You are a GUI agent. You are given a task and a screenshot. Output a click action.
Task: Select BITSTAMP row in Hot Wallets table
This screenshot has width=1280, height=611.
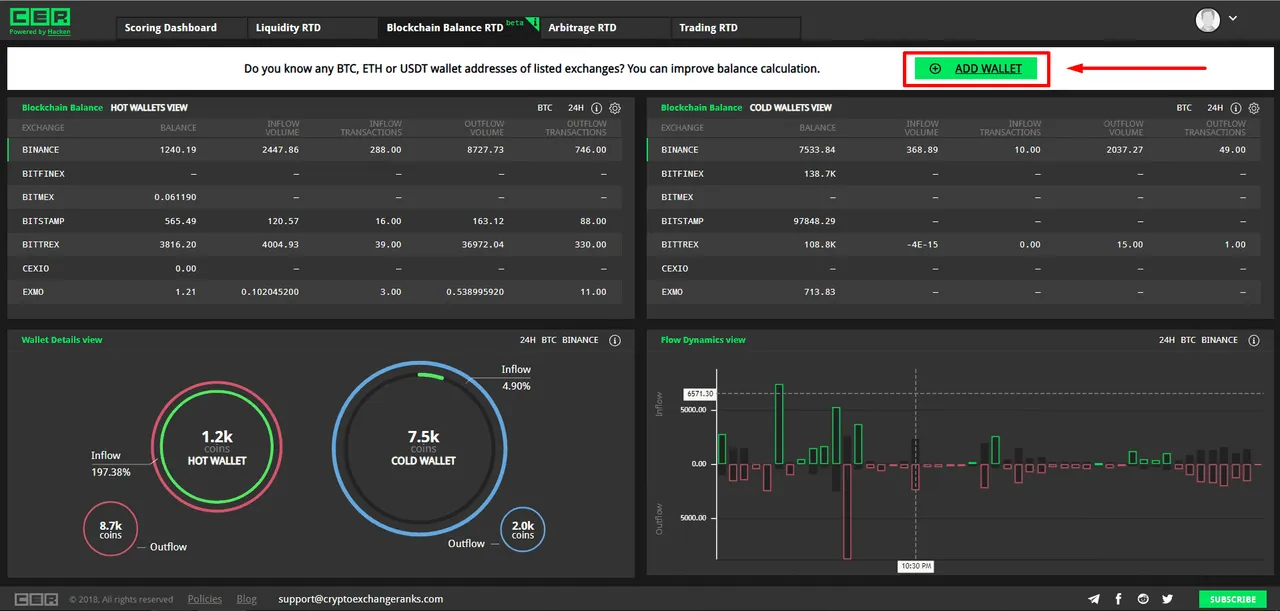point(314,221)
